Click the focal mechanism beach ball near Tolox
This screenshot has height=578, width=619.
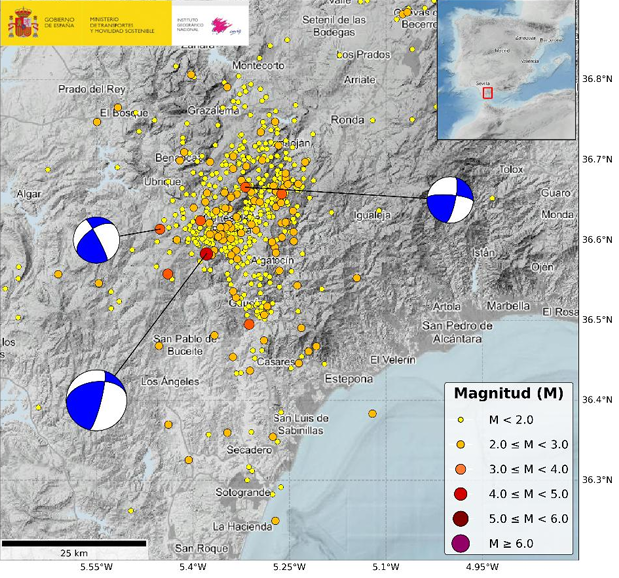[x=449, y=200]
